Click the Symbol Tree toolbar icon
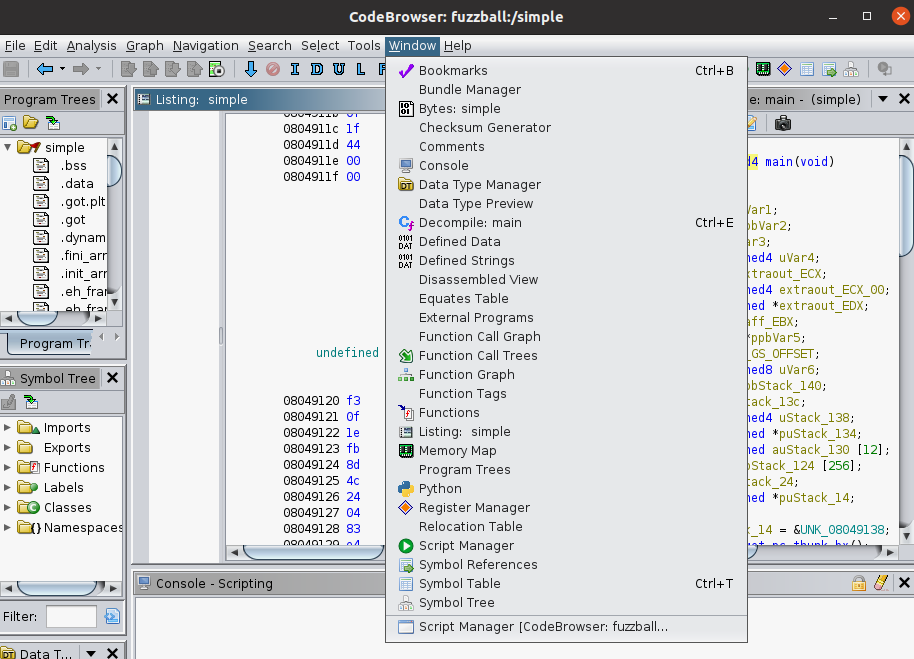The image size is (914, 659). click(x=851, y=69)
